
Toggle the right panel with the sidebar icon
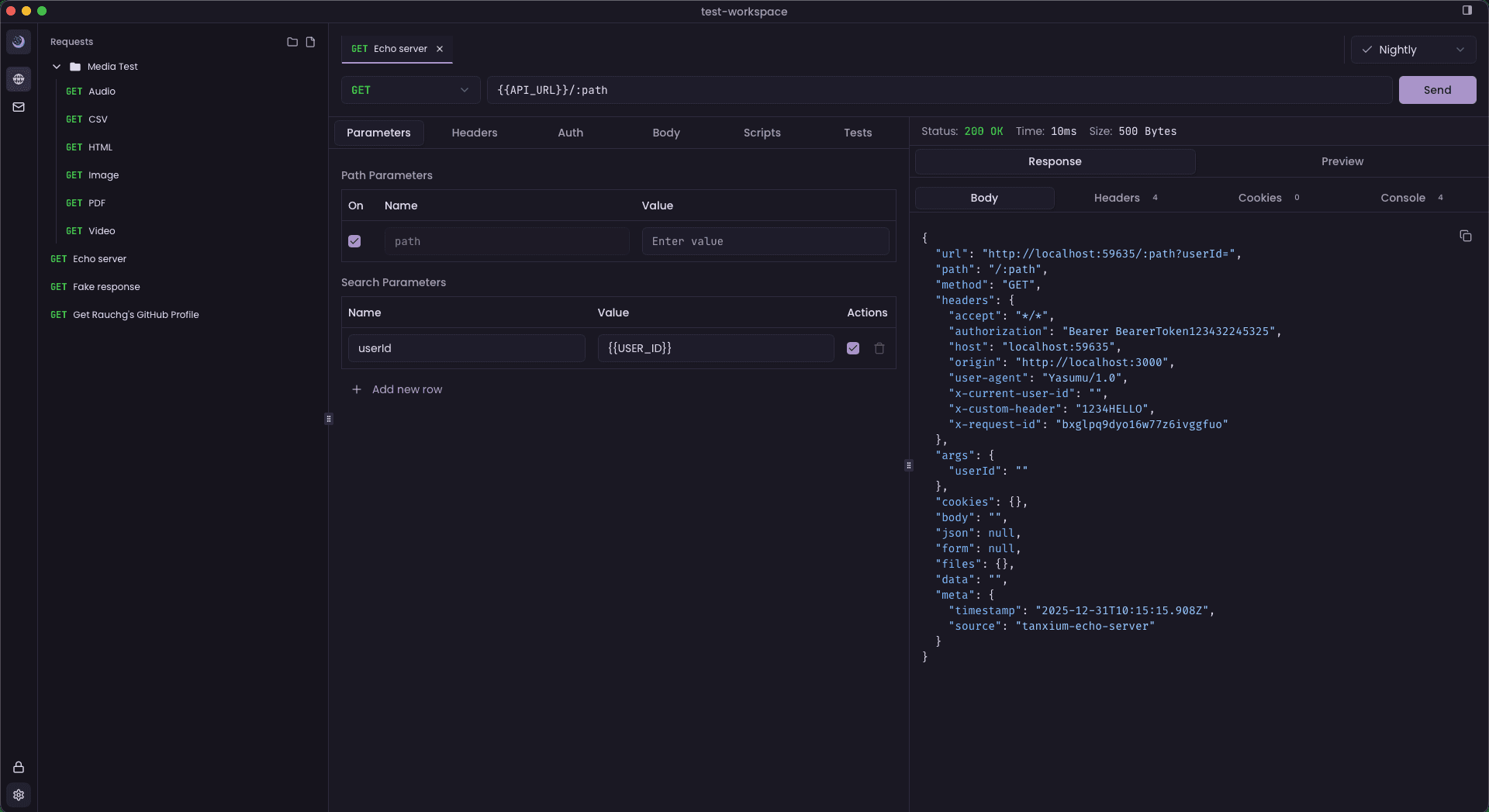1467,11
